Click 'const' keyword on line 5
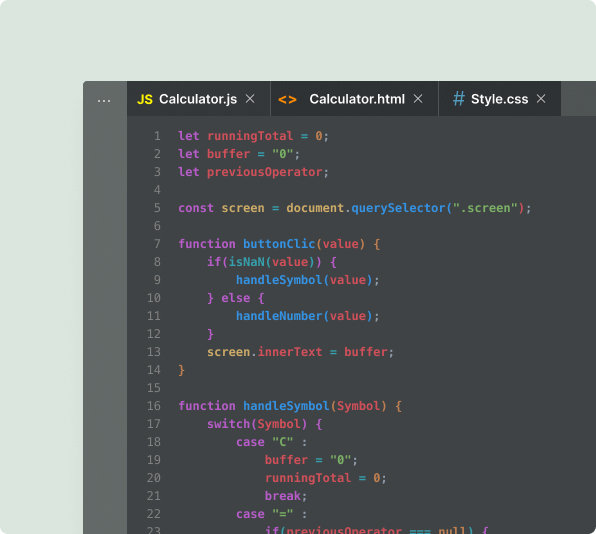The image size is (596, 534). coord(196,208)
